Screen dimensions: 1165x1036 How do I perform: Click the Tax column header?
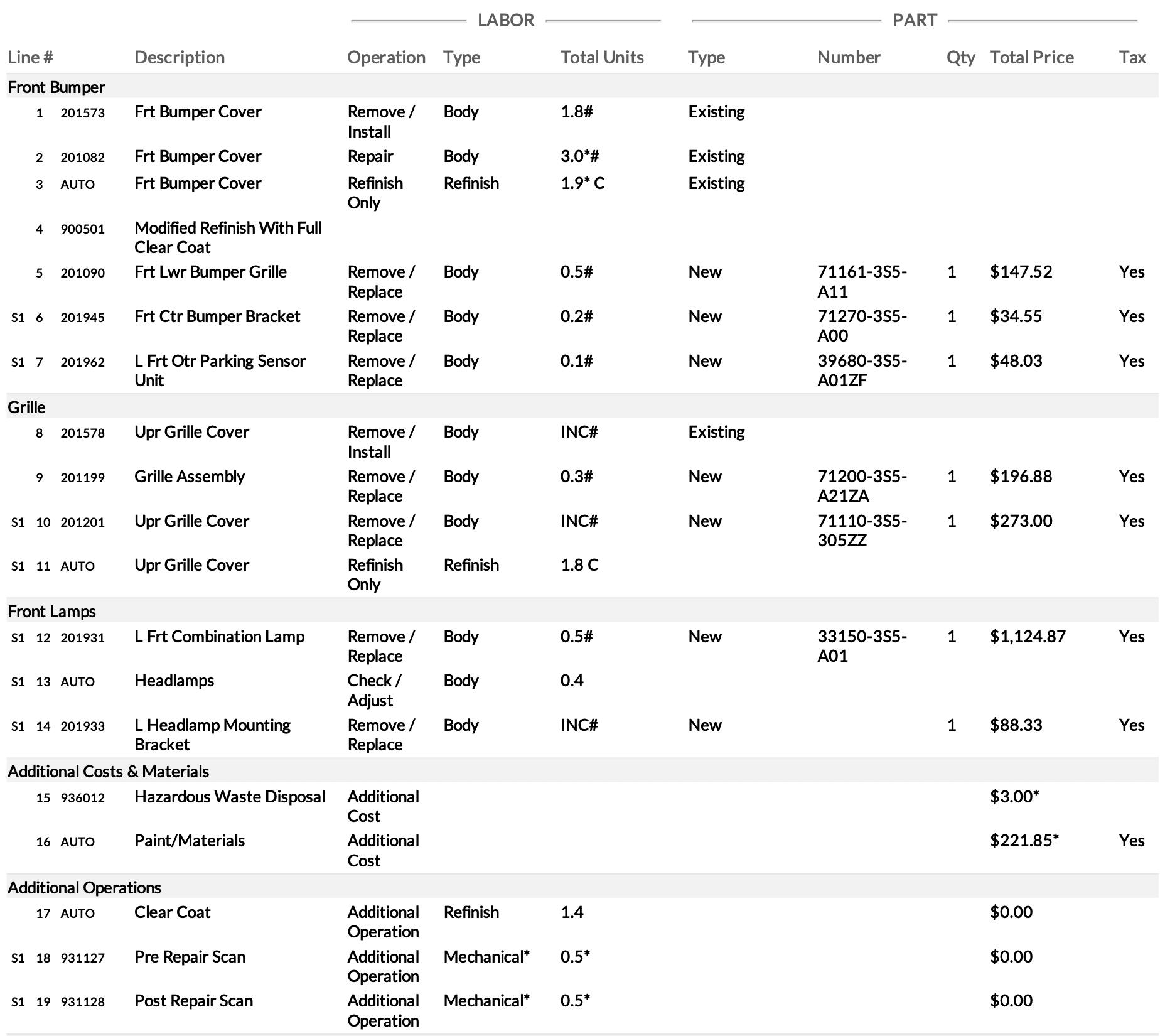1132,57
